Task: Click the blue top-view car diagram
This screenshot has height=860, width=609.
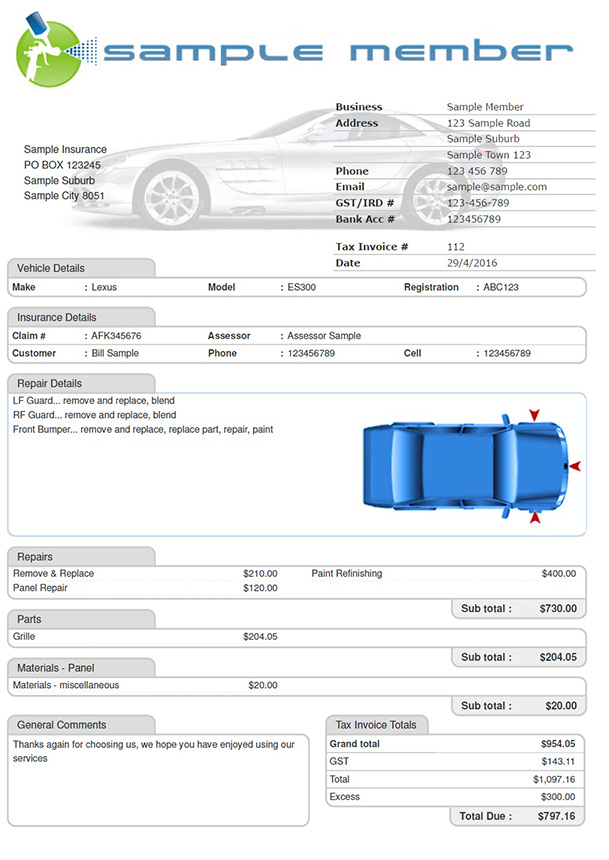Action: click(x=462, y=466)
